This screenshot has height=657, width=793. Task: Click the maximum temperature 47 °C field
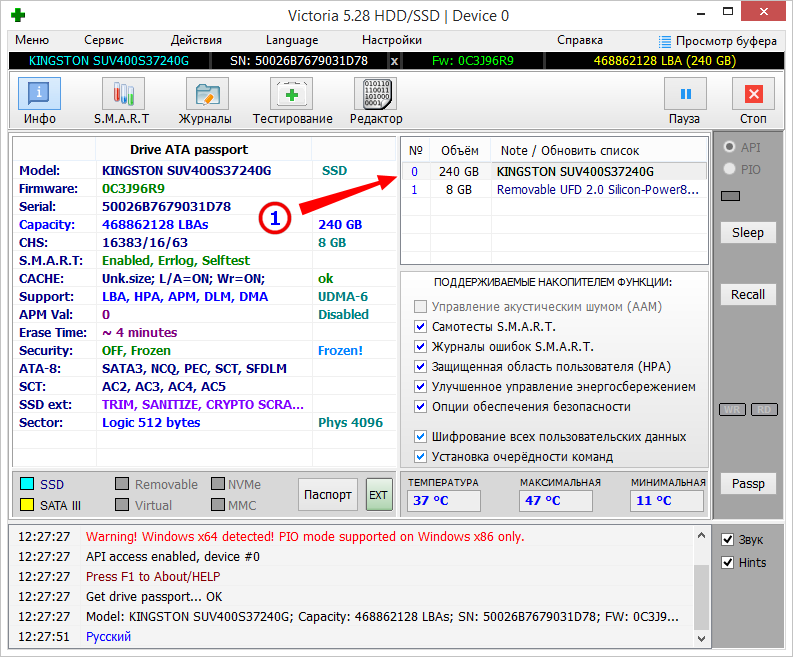point(555,501)
